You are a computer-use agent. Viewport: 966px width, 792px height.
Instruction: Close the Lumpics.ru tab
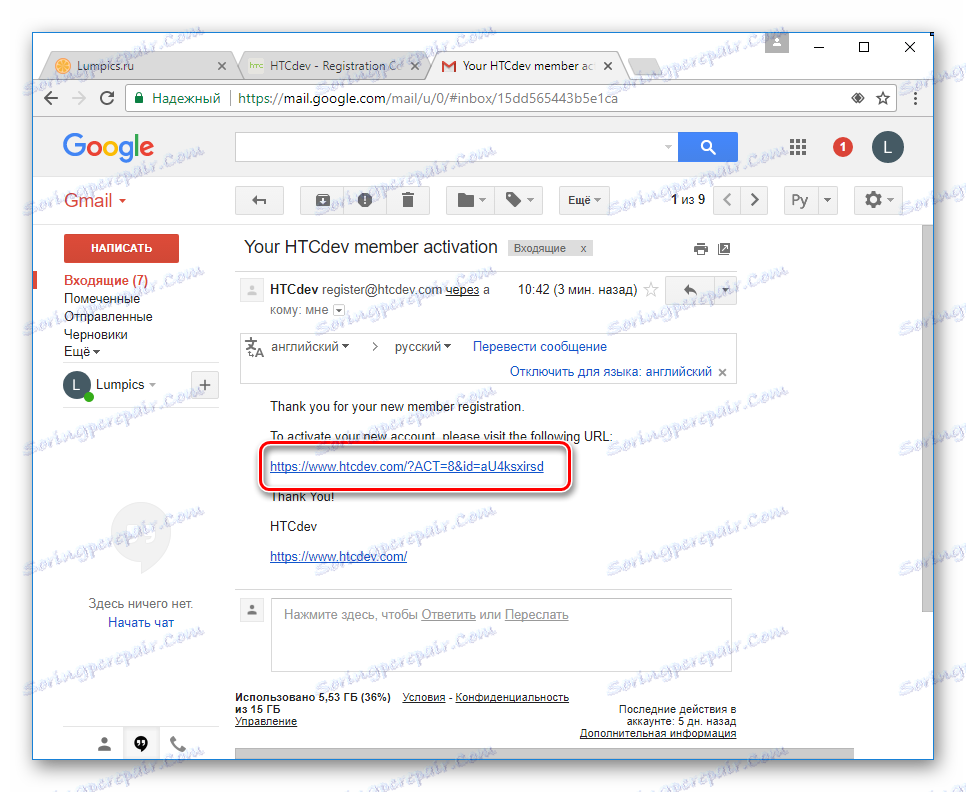pos(222,66)
